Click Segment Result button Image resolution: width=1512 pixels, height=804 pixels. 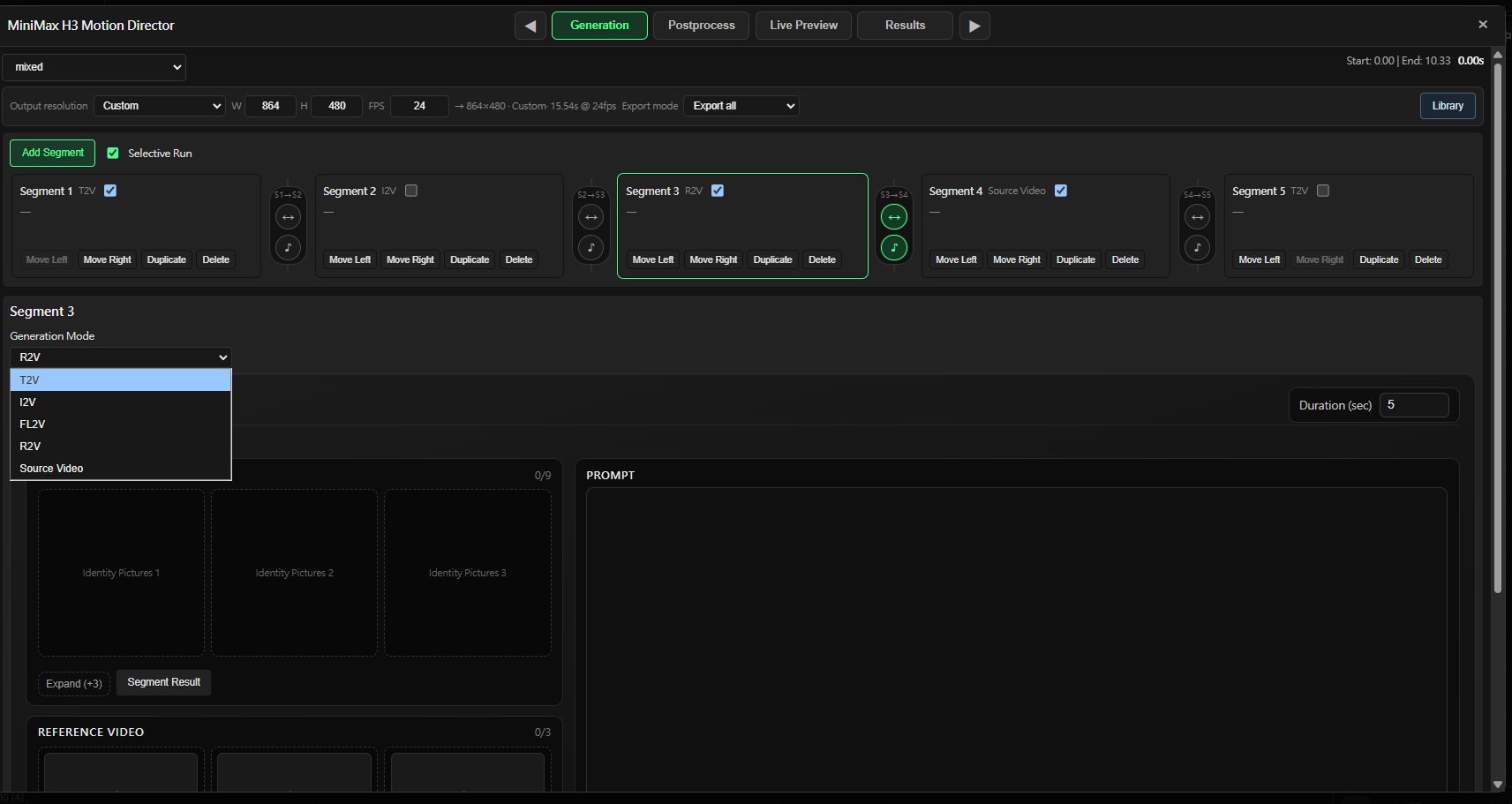coord(164,682)
